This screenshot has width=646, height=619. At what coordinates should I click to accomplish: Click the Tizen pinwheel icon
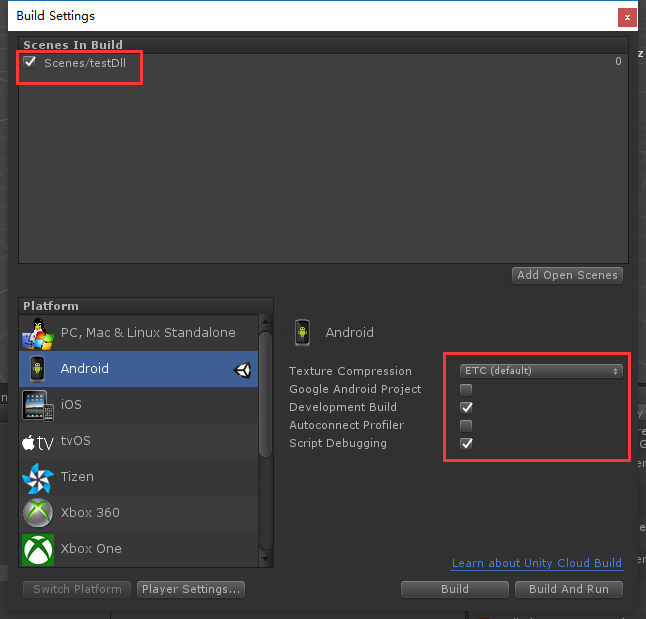click(x=37, y=478)
